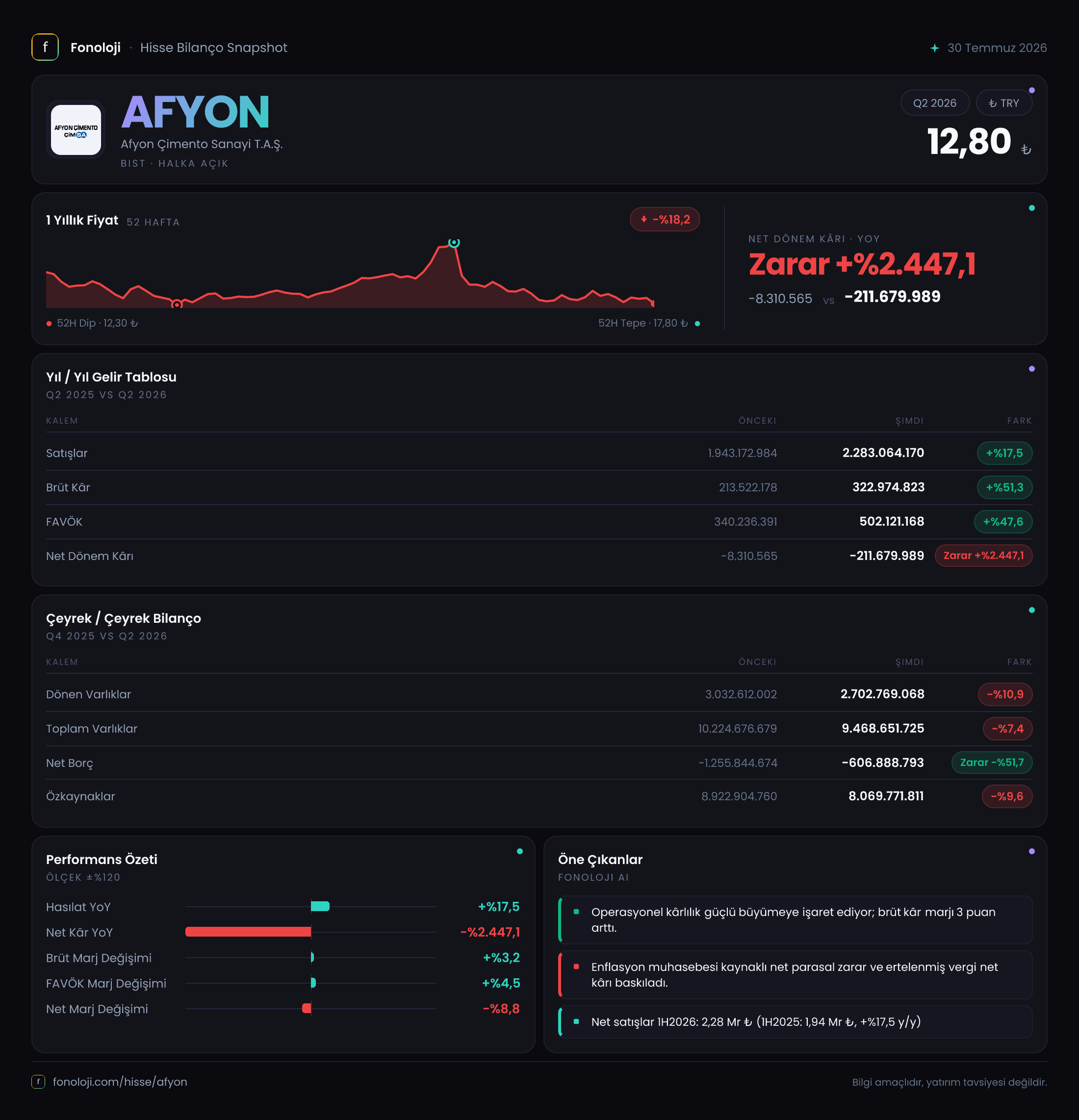
Task: Select the Q2 2026 period pill
Action: (934, 103)
